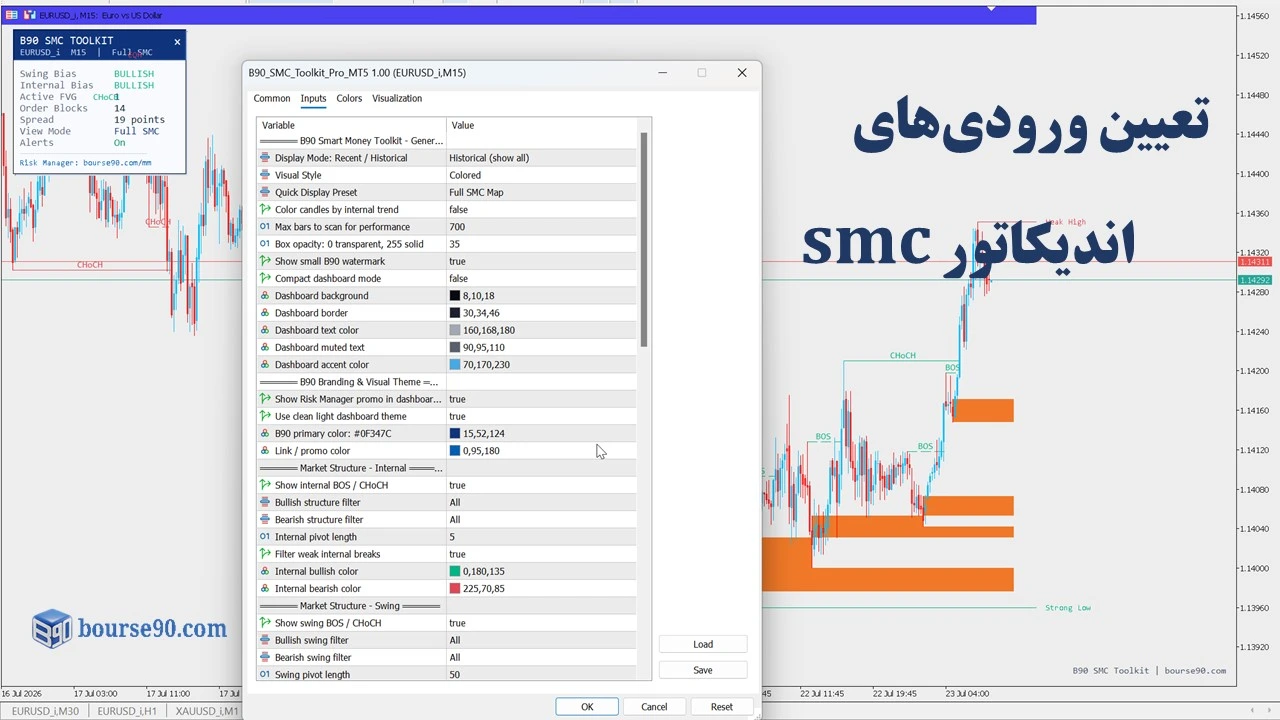Screen dimensions: 1280x720
Task: Toggle Show Risk Manager promo value
Action: tap(541, 399)
